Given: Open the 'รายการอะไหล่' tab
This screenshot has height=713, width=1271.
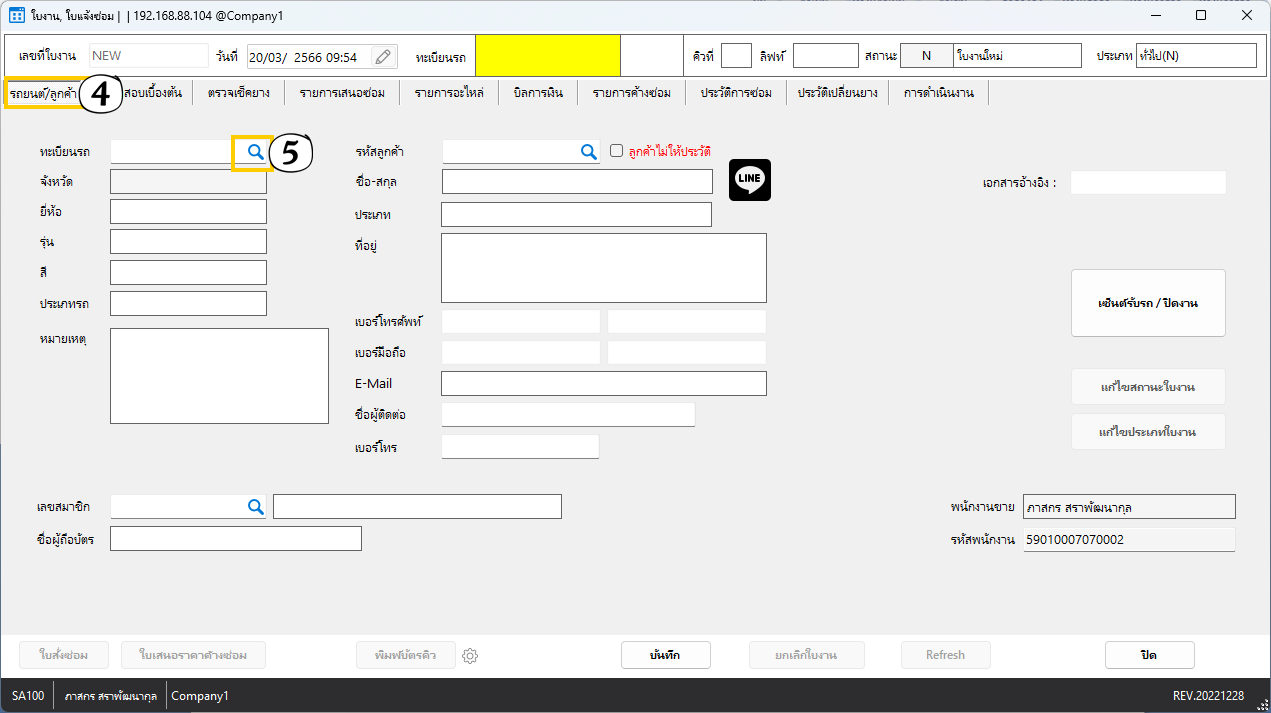Looking at the screenshot, I should (447, 93).
